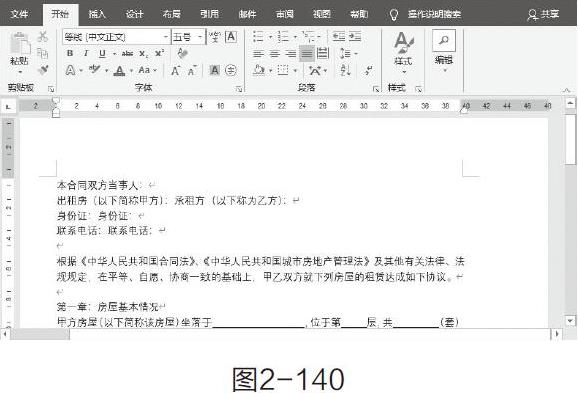Open the underline style dropdown arrow
The image size is (578, 393).
[114, 54]
